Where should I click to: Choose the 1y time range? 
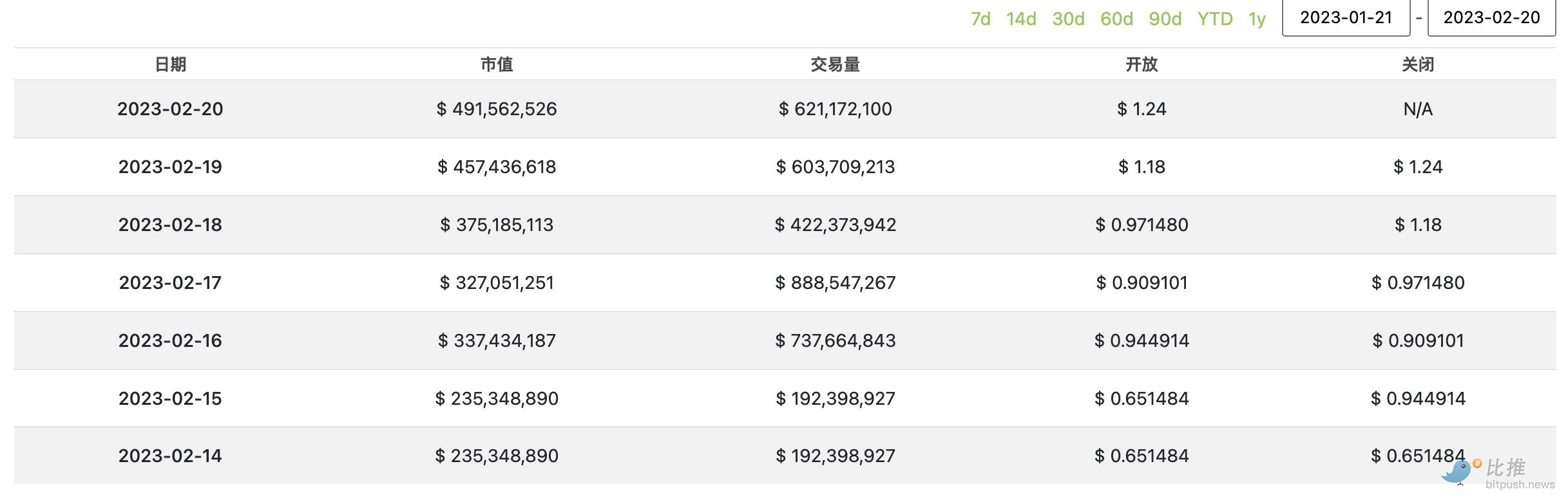pos(1257,19)
